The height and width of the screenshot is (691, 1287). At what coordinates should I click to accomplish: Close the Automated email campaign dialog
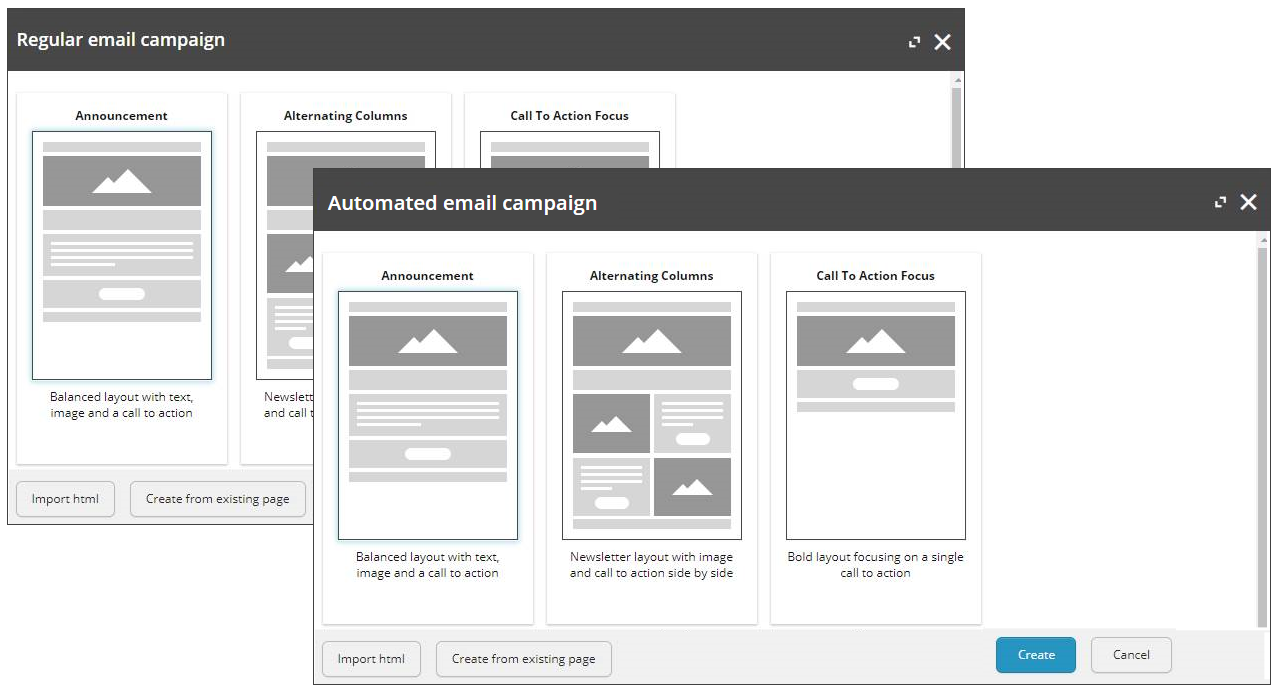1248,202
